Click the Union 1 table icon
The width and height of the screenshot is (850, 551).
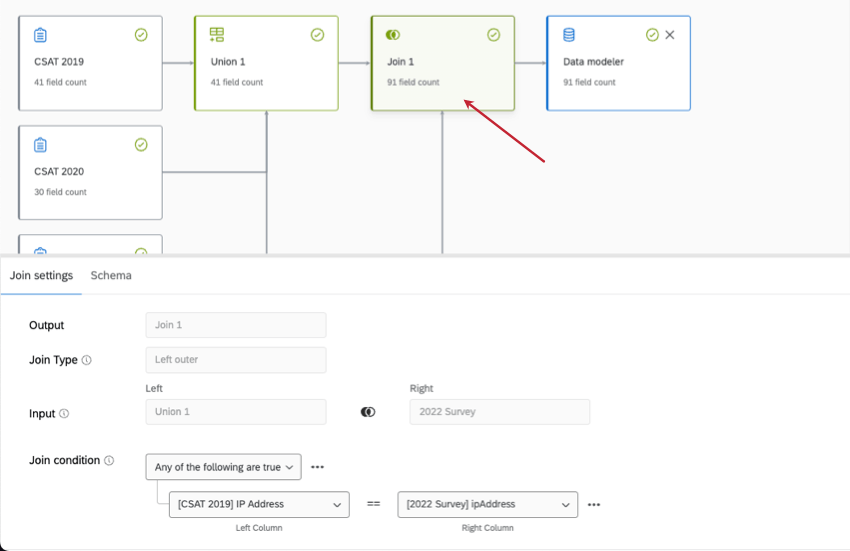[x=216, y=35]
